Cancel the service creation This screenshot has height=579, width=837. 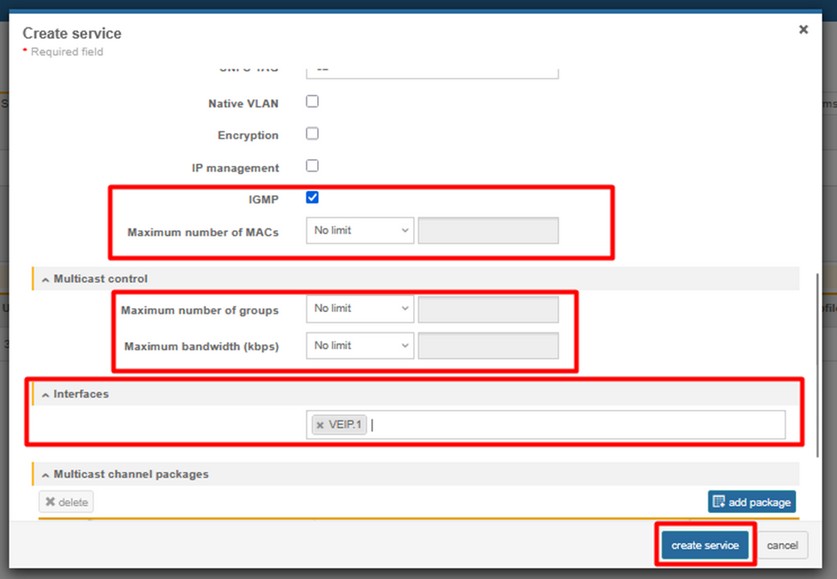pos(782,545)
